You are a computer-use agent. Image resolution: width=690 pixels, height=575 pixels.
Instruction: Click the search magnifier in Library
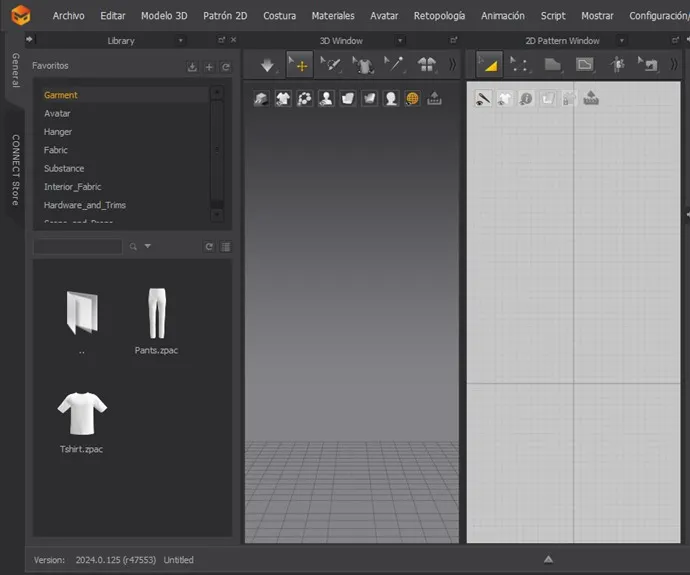(x=133, y=246)
